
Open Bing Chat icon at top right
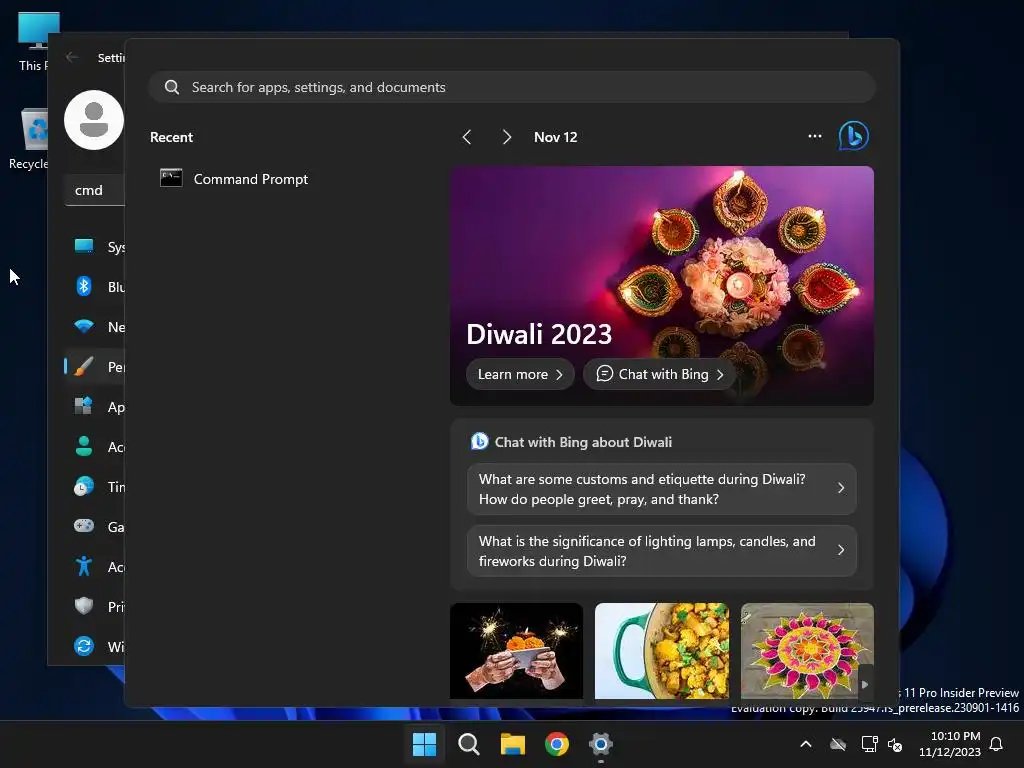853,136
